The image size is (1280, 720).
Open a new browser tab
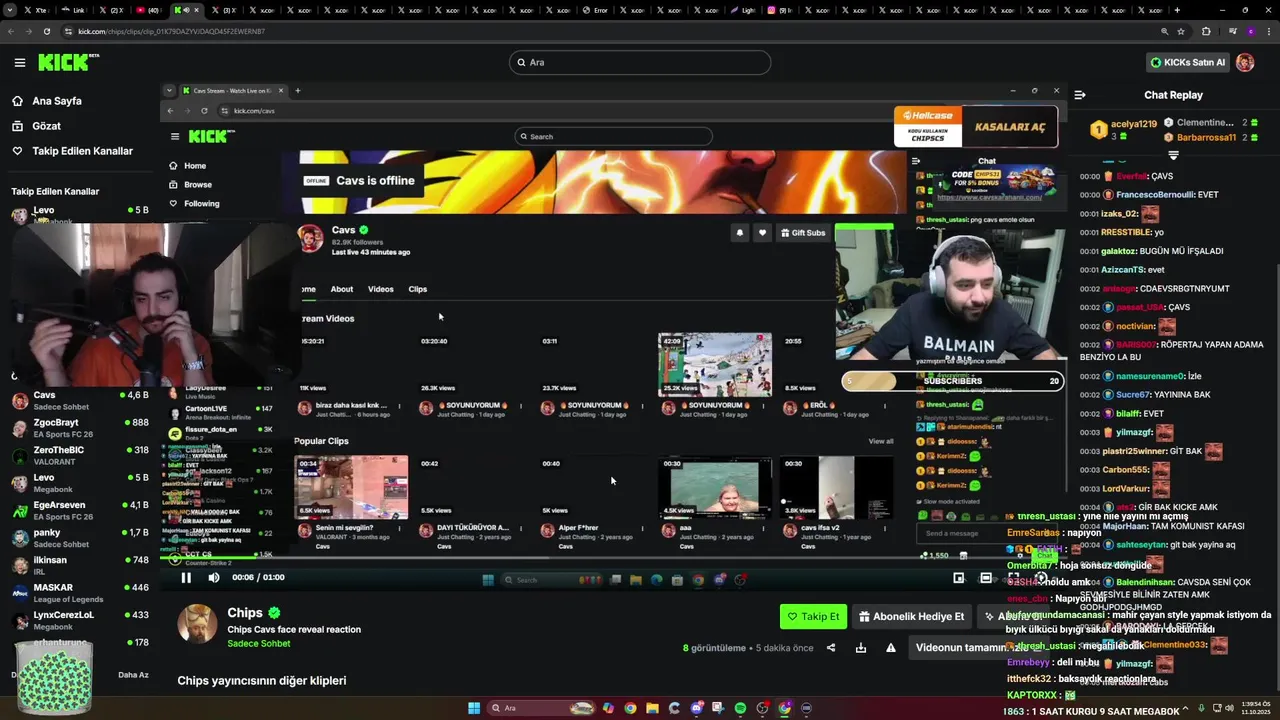pos(1177,10)
